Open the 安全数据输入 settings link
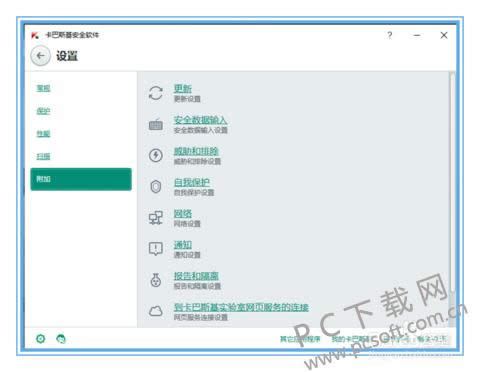This screenshot has height=372, width=480. (x=200, y=120)
